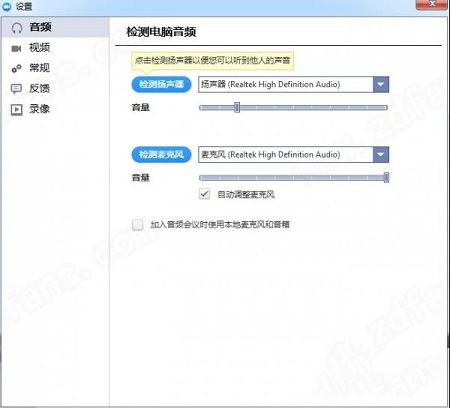Image resolution: width=450 pixels, height=408 pixels.
Task: Click the camera icon for 视频
Action: pos(16,49)
